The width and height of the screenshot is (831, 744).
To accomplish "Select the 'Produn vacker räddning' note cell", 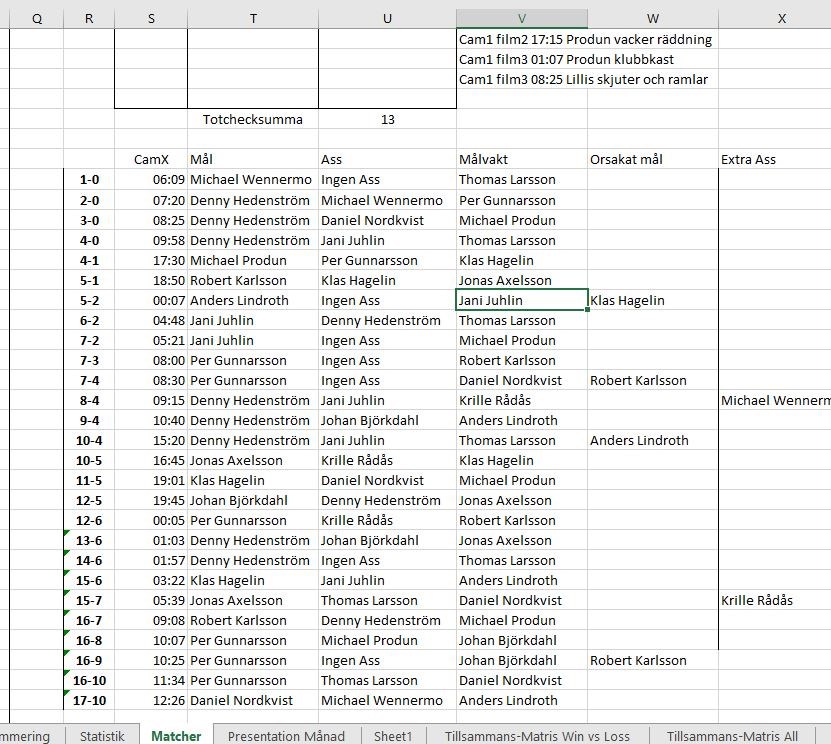I will tap(585, 39).
